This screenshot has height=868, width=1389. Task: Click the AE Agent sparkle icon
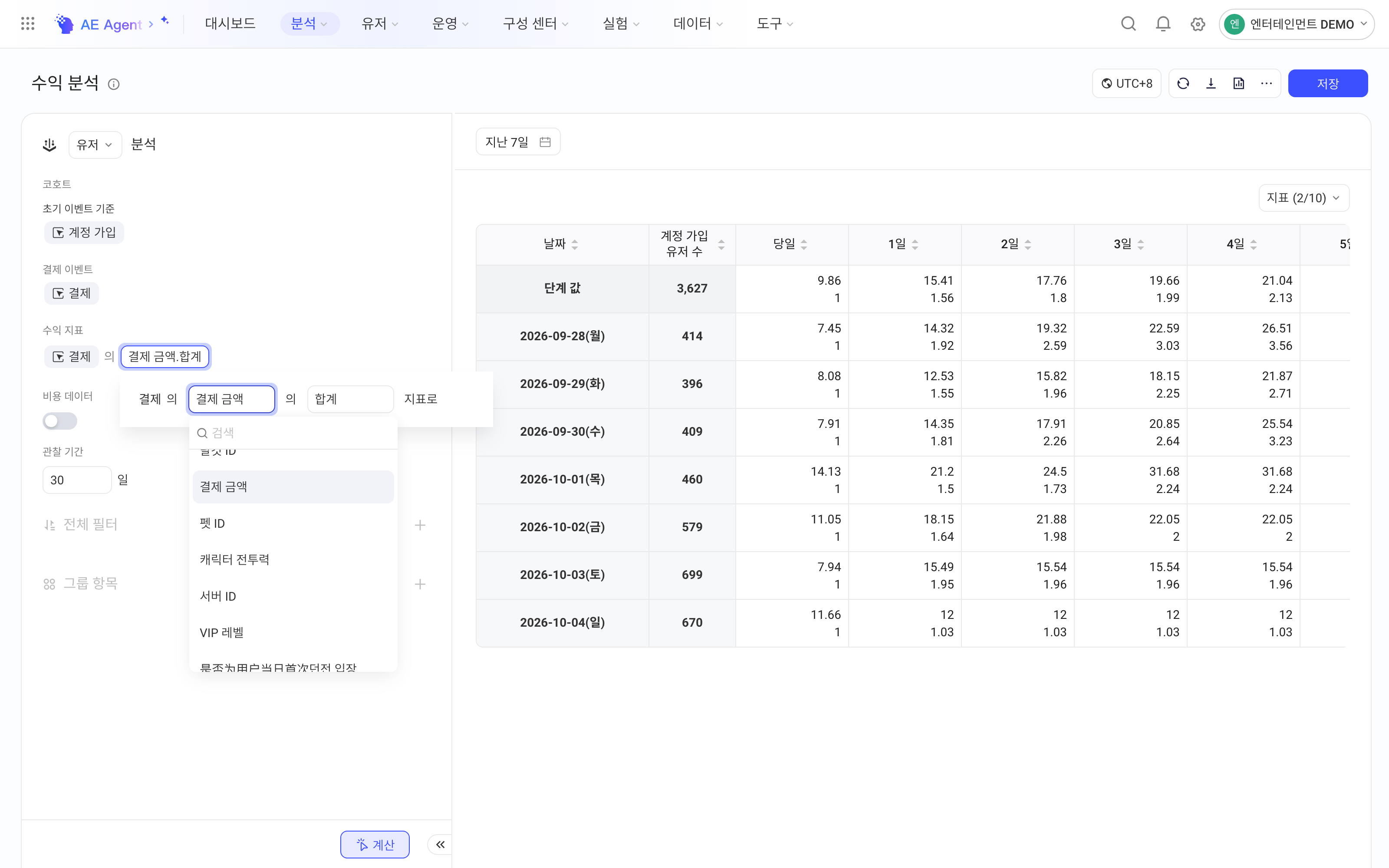(165, 21)
